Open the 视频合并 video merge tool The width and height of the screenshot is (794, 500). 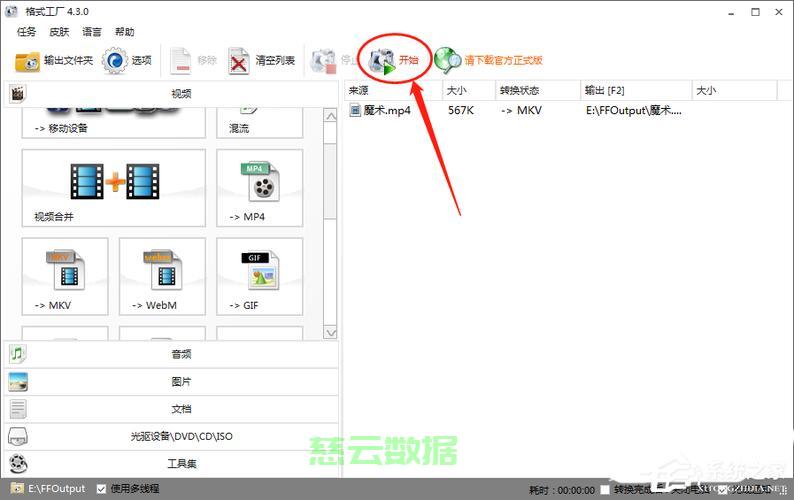coord(113,189)
